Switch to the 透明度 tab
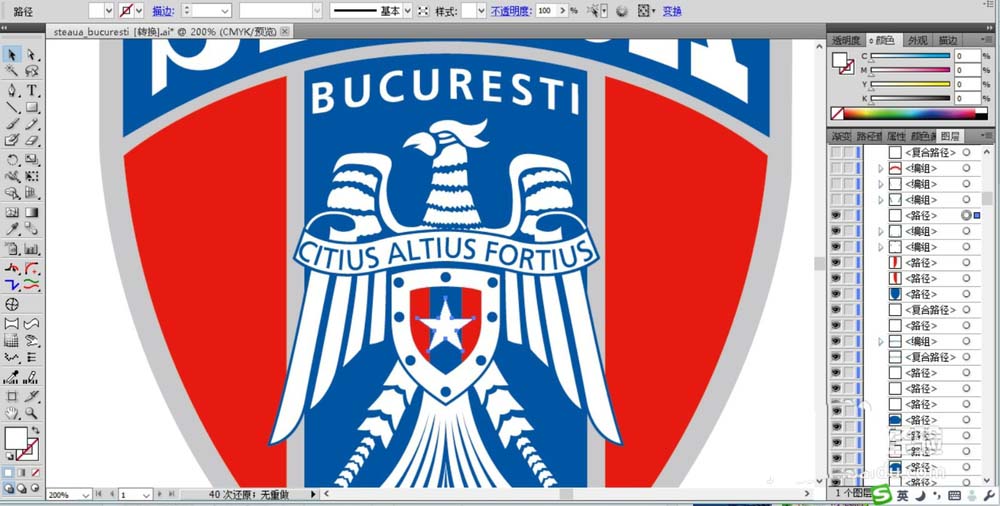The width and height of the screenshot is (1000, 506). pyautogui.click(x=846, y=40)
